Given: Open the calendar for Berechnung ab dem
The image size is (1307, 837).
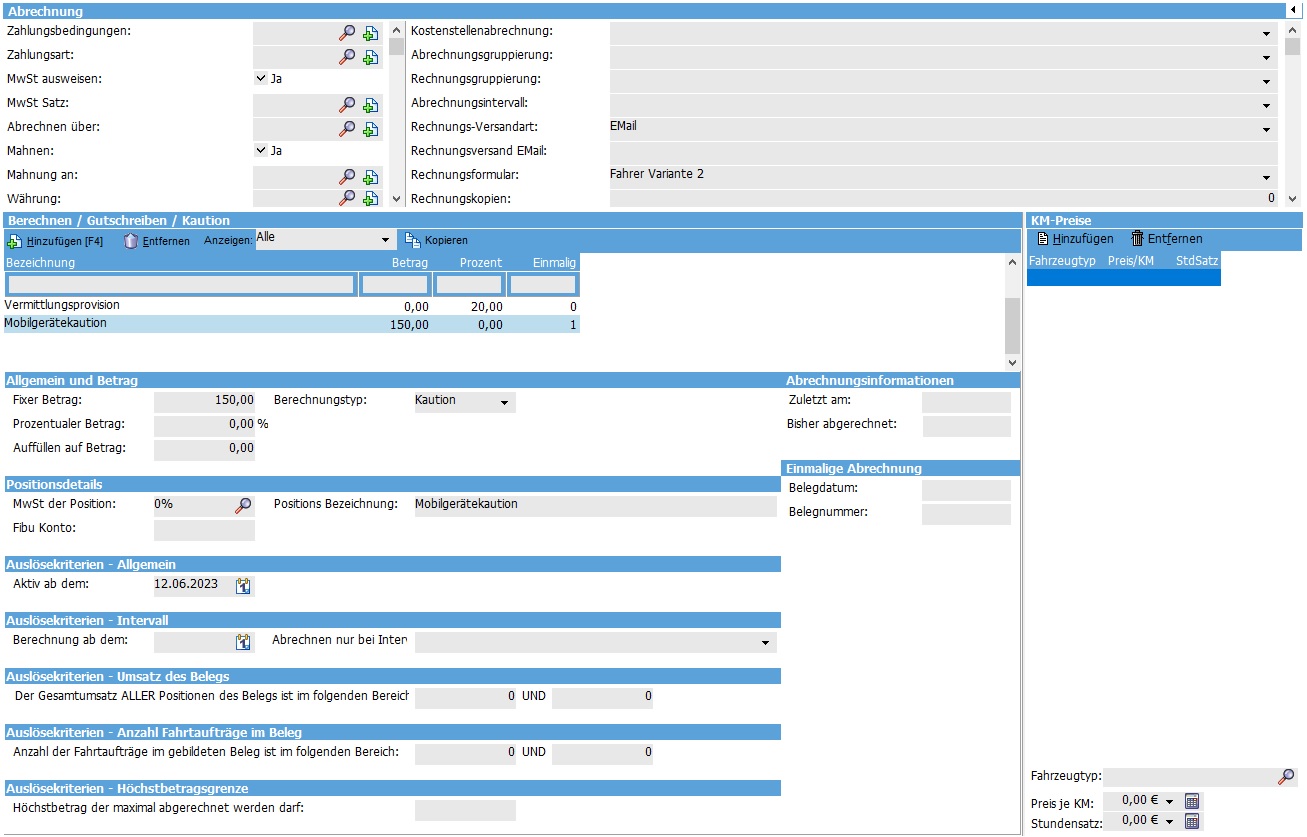Looking at the screenshot, I should pos(243,642).
